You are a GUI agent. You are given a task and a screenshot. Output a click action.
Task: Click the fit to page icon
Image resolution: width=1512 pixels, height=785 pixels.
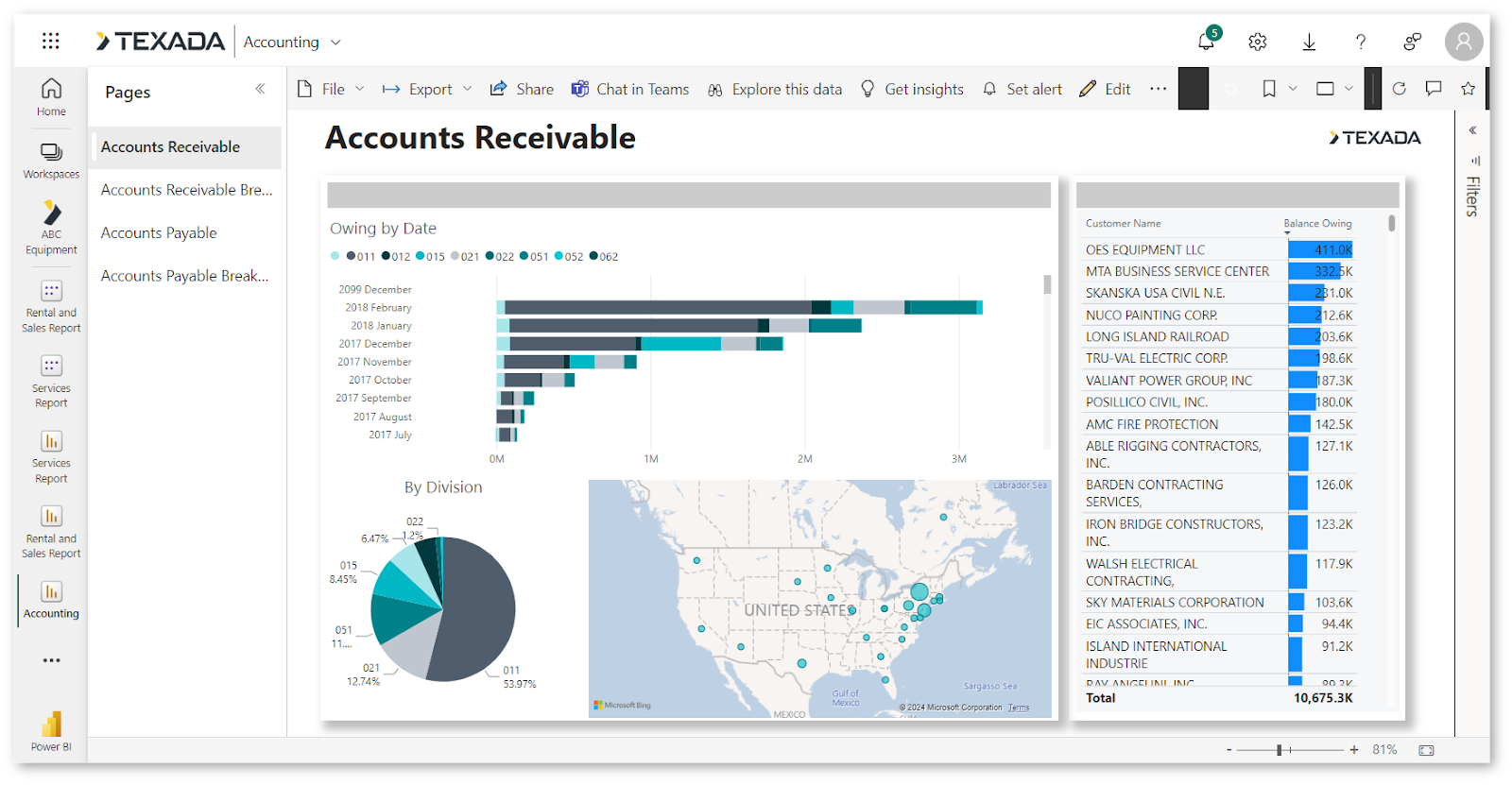point(1426,750)
